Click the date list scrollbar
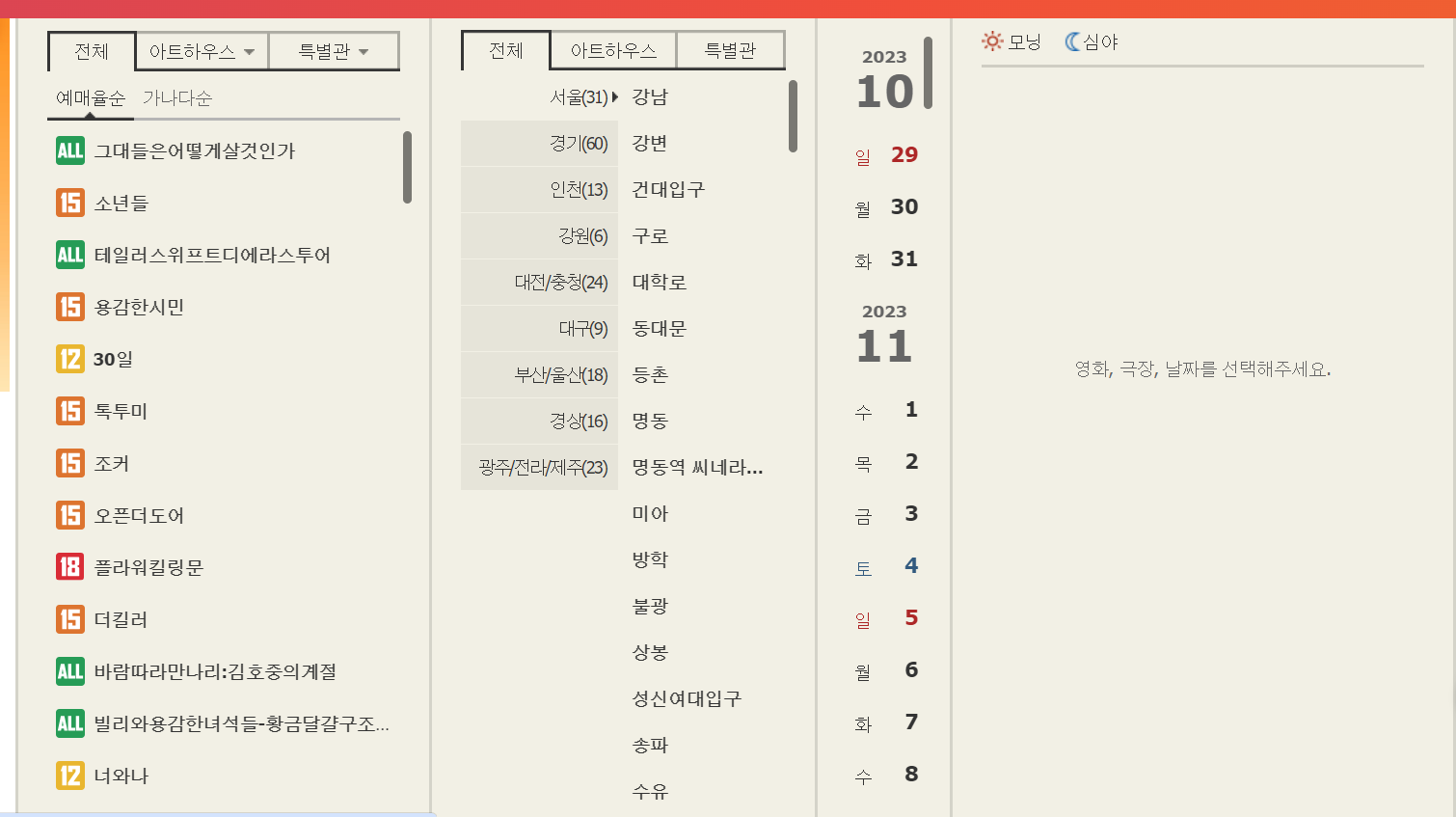 928,72
